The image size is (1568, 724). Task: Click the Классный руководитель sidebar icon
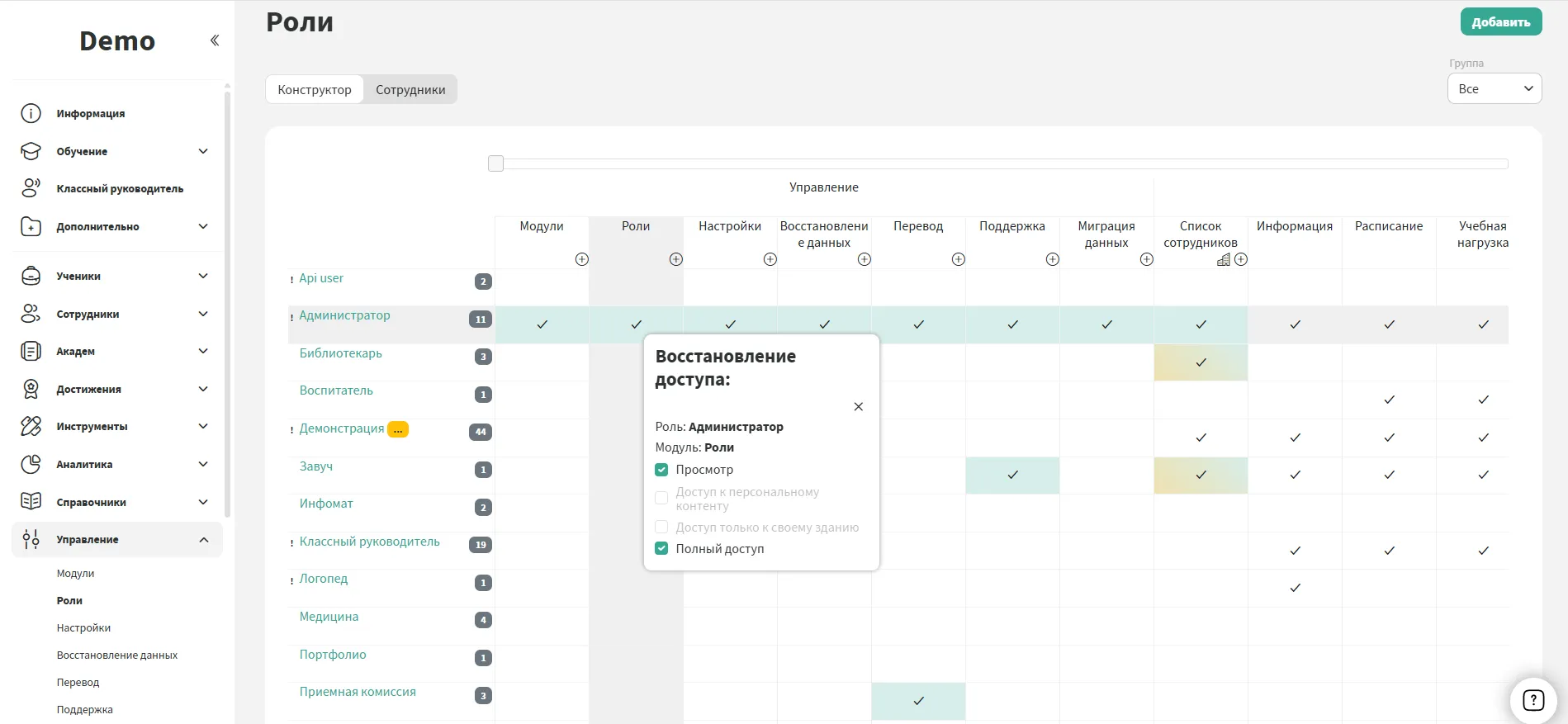pos(31,189)
